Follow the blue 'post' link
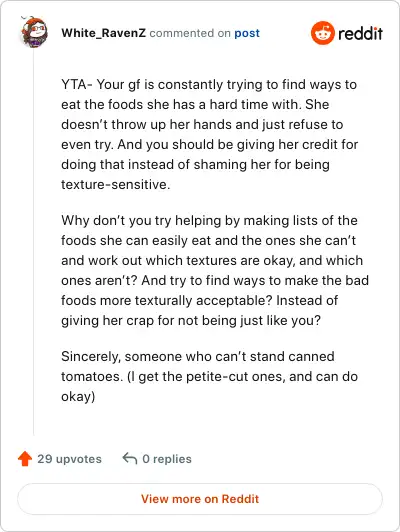The height and width of the screenshot is (532, 400). [x=247, y=33]
